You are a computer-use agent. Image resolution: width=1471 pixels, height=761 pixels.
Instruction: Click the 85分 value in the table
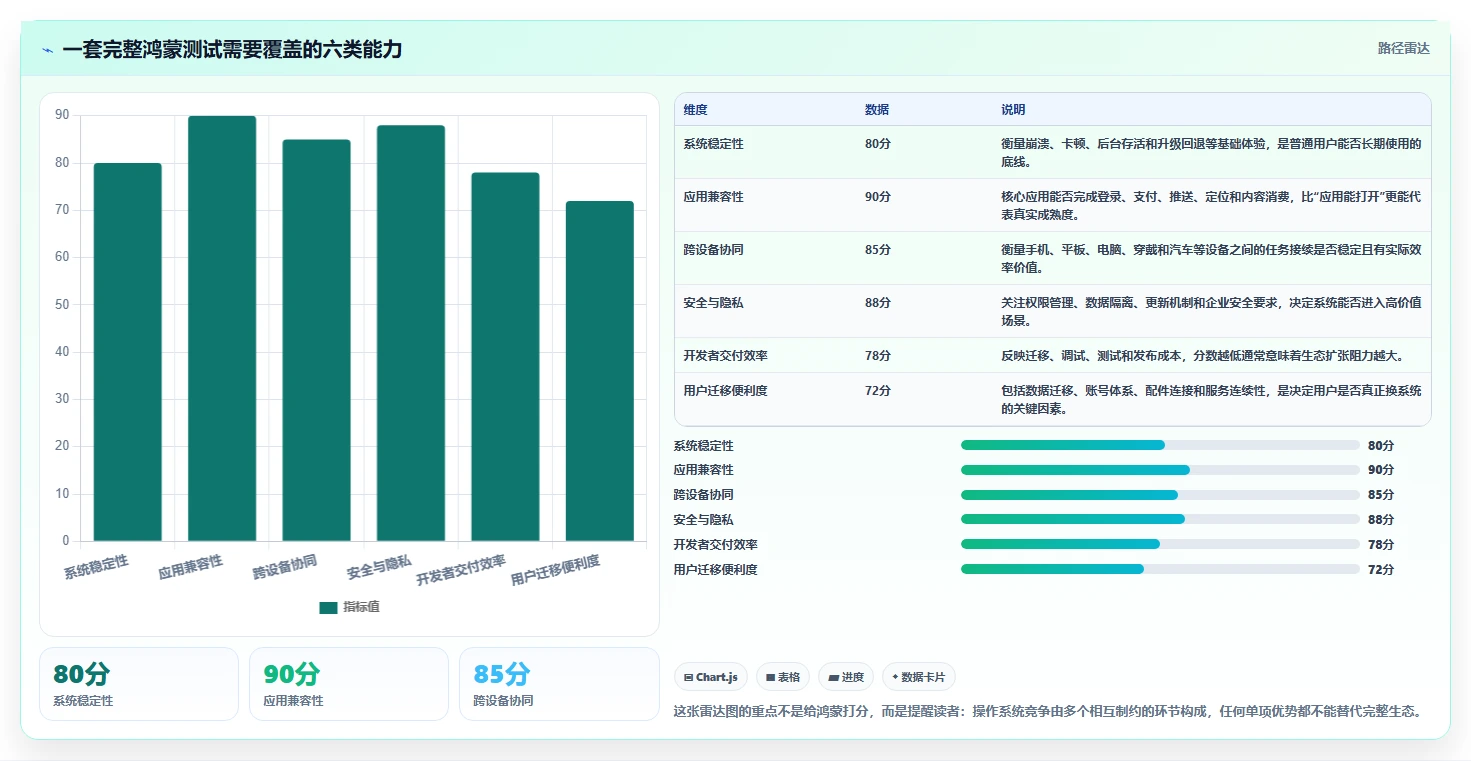(x=878, y=250)
